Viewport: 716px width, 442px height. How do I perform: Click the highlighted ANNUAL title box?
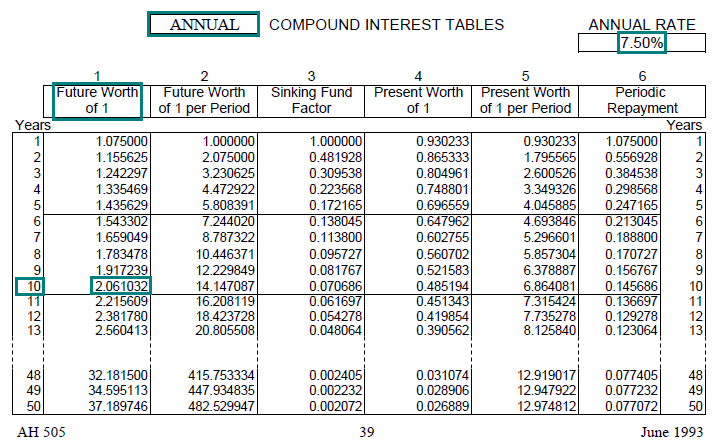[204, 24]
